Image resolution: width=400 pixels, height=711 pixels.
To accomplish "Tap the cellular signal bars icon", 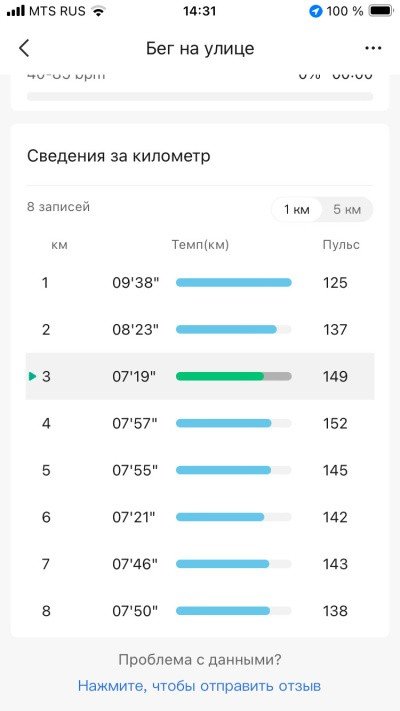I will click(x=16, y=11).
